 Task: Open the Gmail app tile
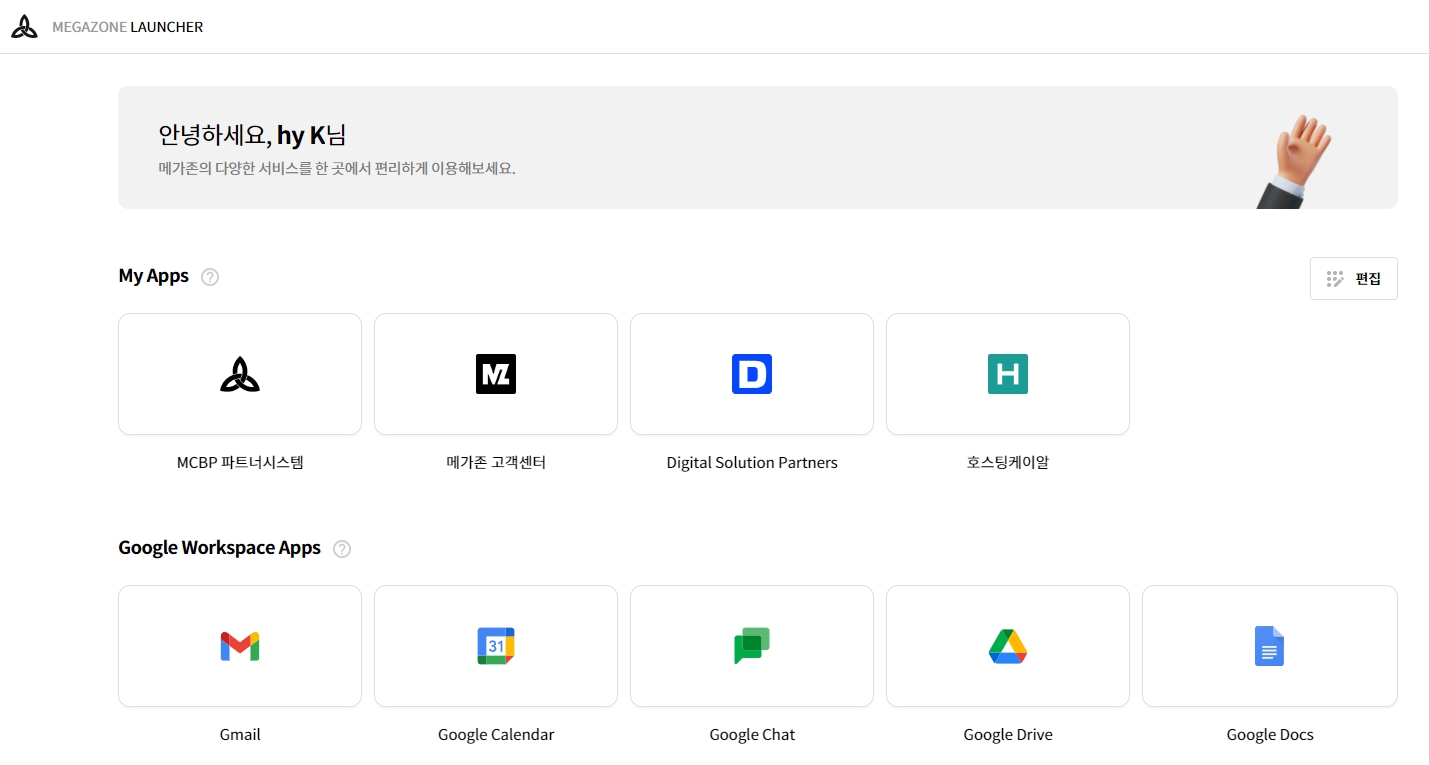click(x=240, y=645)
